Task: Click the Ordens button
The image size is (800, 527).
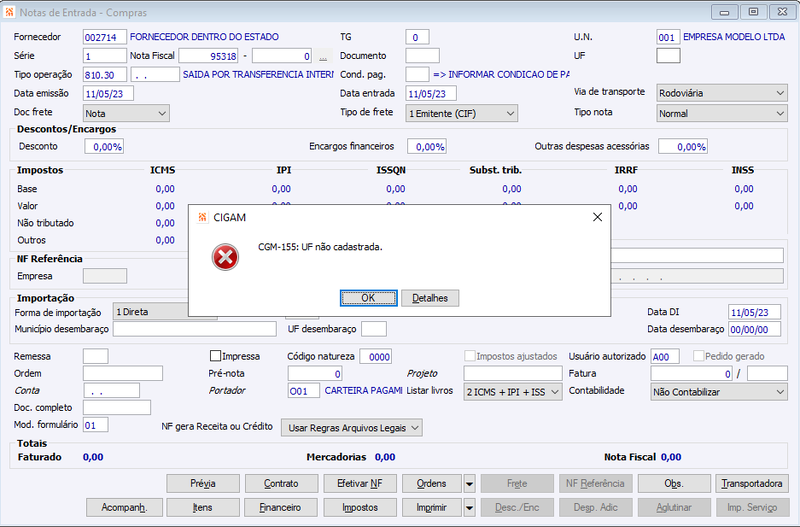Action: click(x=432, y=484)
